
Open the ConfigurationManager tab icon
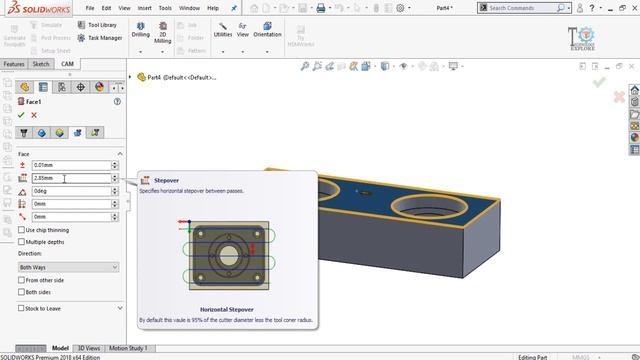[62, 87]
